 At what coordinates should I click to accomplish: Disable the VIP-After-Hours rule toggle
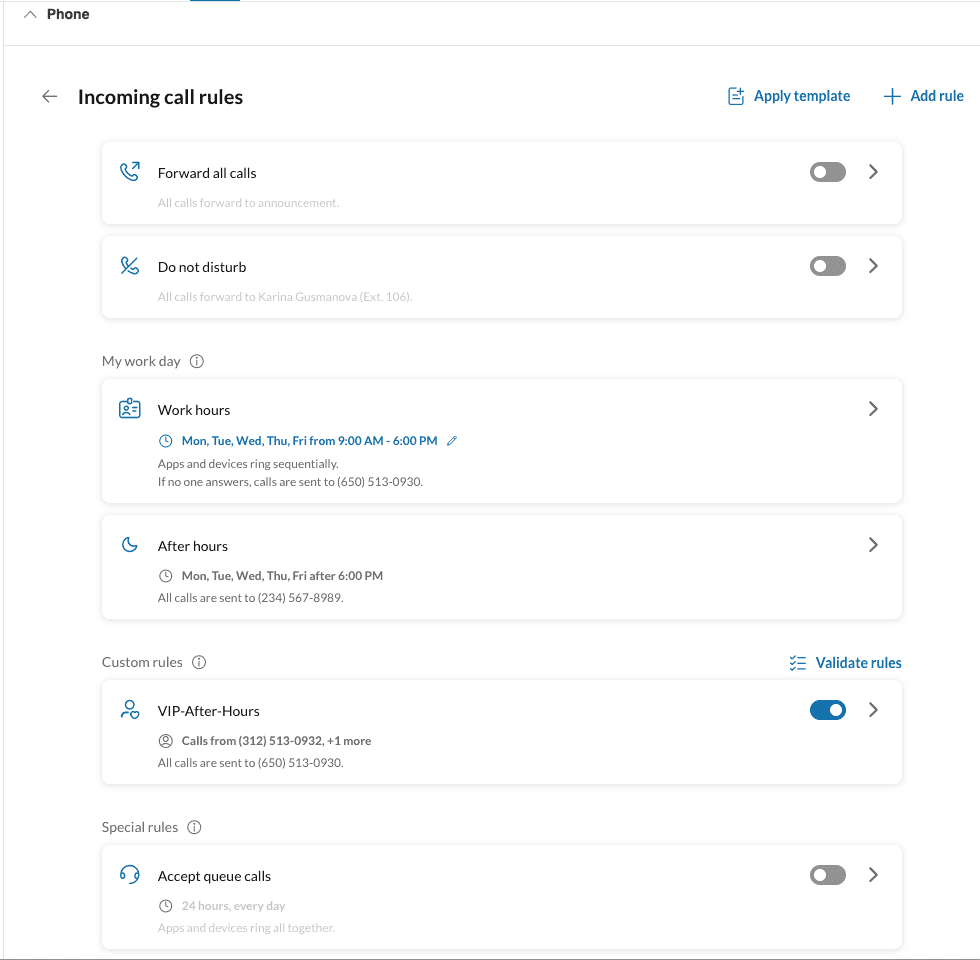click(827, 710)
